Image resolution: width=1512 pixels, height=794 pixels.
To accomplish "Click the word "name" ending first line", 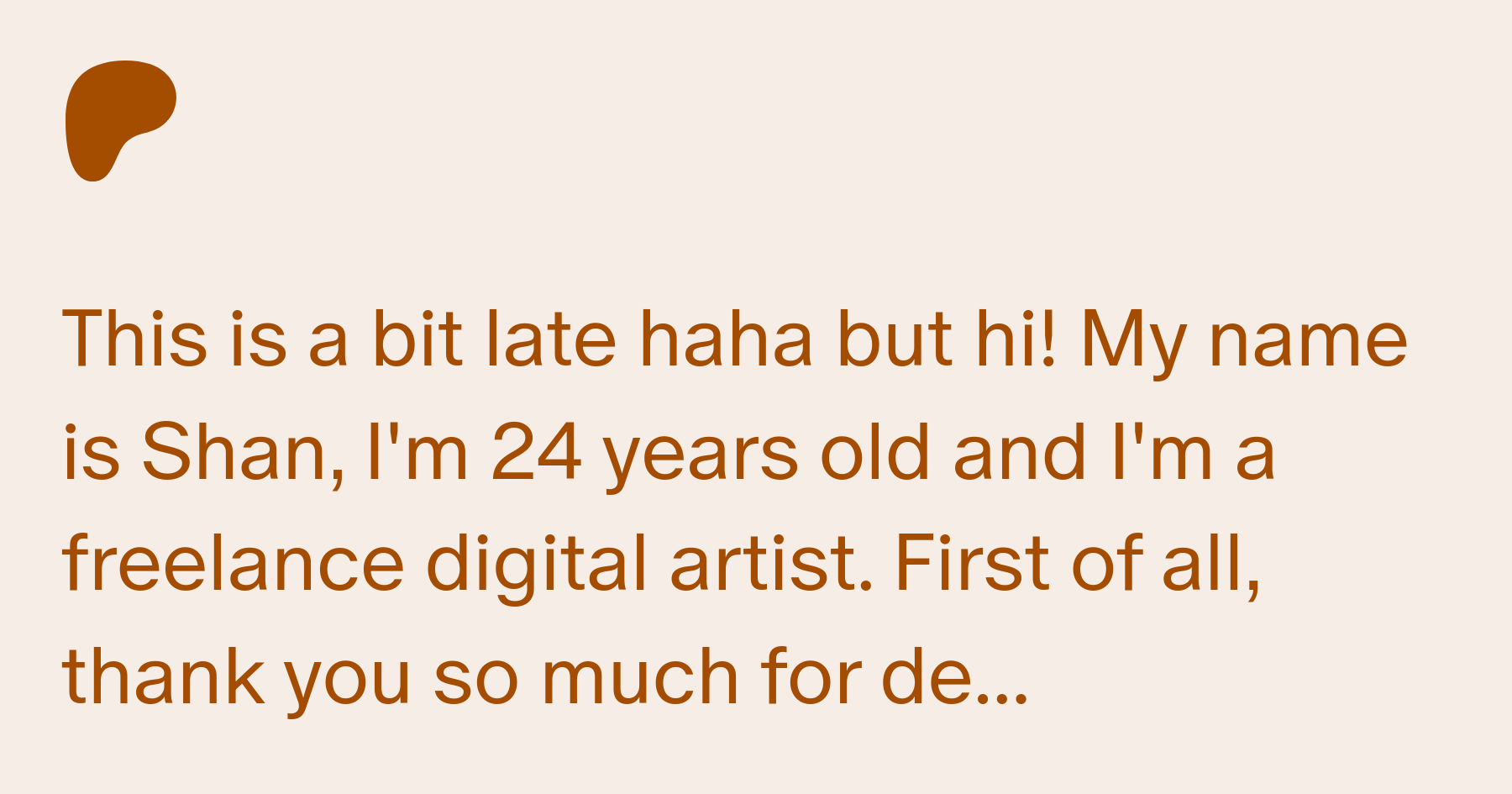I will point(1308,344).
